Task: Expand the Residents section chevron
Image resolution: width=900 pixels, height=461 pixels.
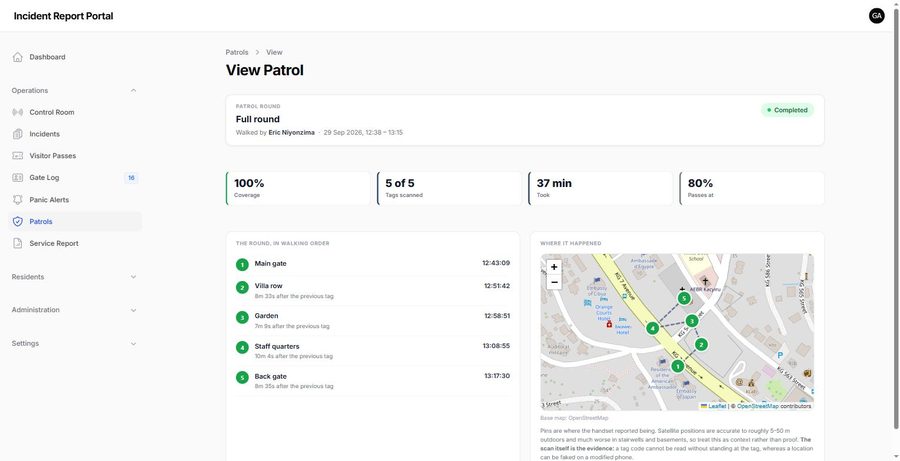Action: point(133,277)
